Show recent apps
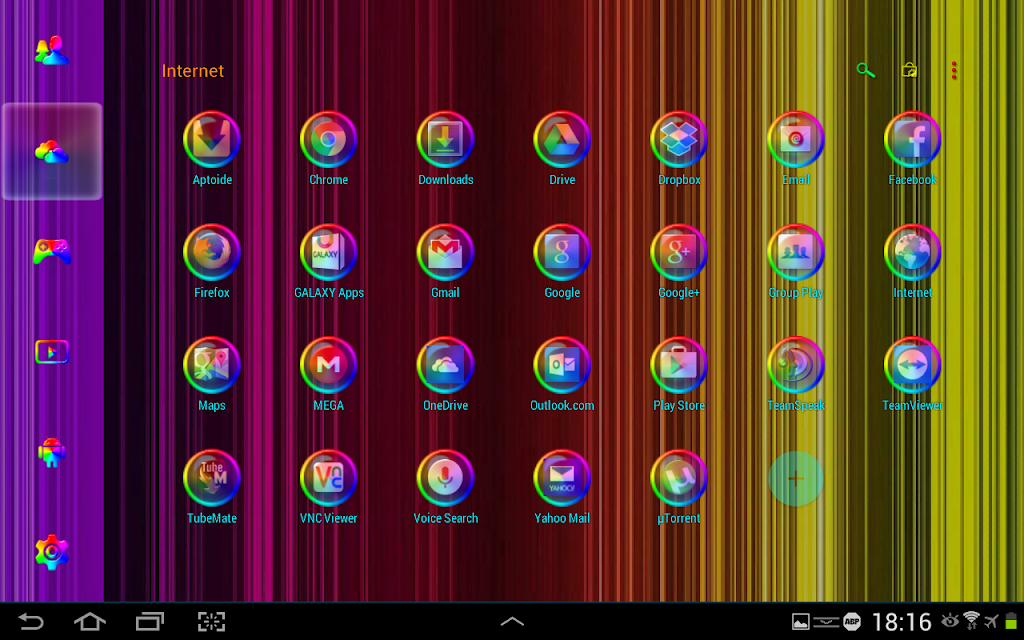The image size is (1024, 640). [150, 621]
